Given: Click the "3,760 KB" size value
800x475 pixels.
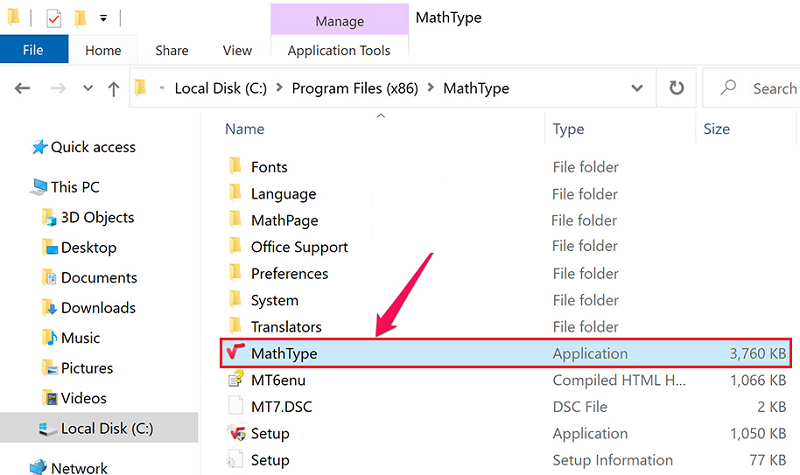Looking at the screenshot, I should pyautogui.click(x=758, y=354).
